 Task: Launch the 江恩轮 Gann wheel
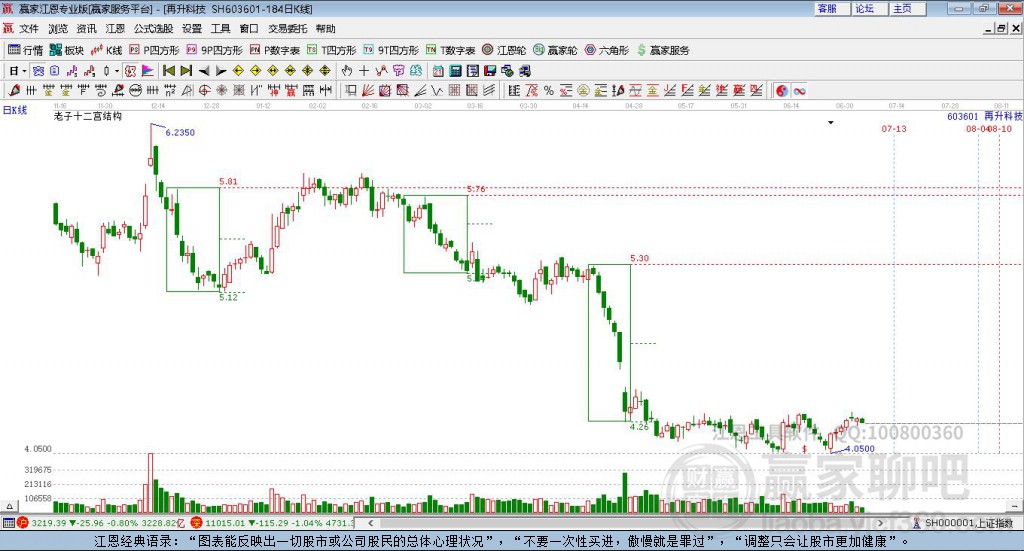pyautogui.click(x=504, y=50)
